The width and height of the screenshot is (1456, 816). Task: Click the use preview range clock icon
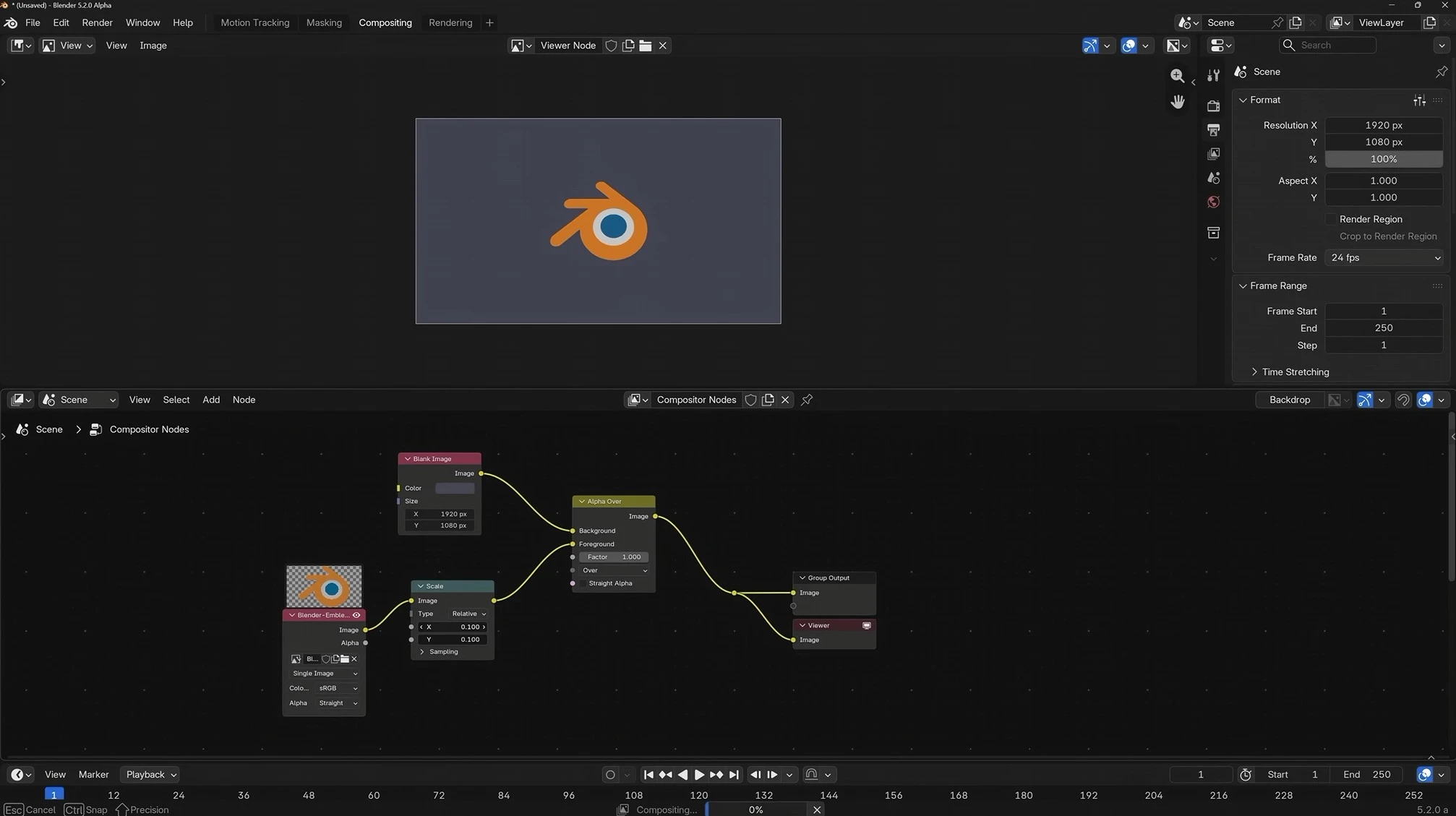point(1245,775)
